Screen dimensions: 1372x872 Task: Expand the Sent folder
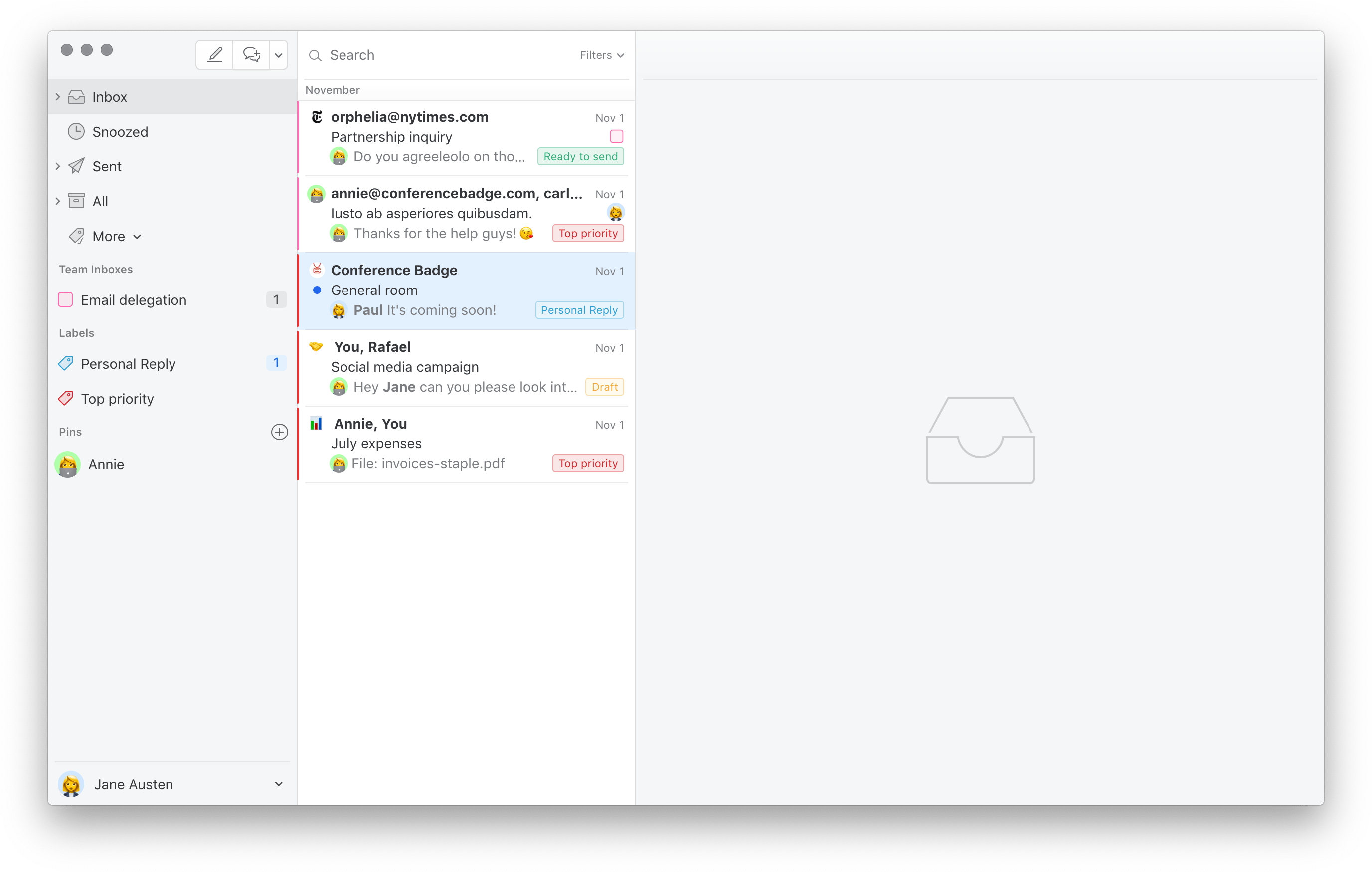57,166
